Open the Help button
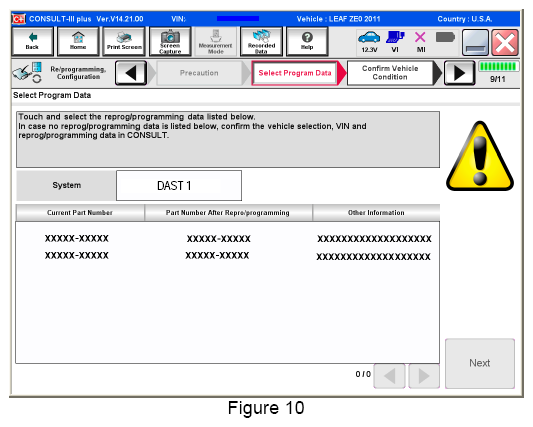The height and width of the screenshot is (427, 533). pyautogui.click(x=307, y=41)
